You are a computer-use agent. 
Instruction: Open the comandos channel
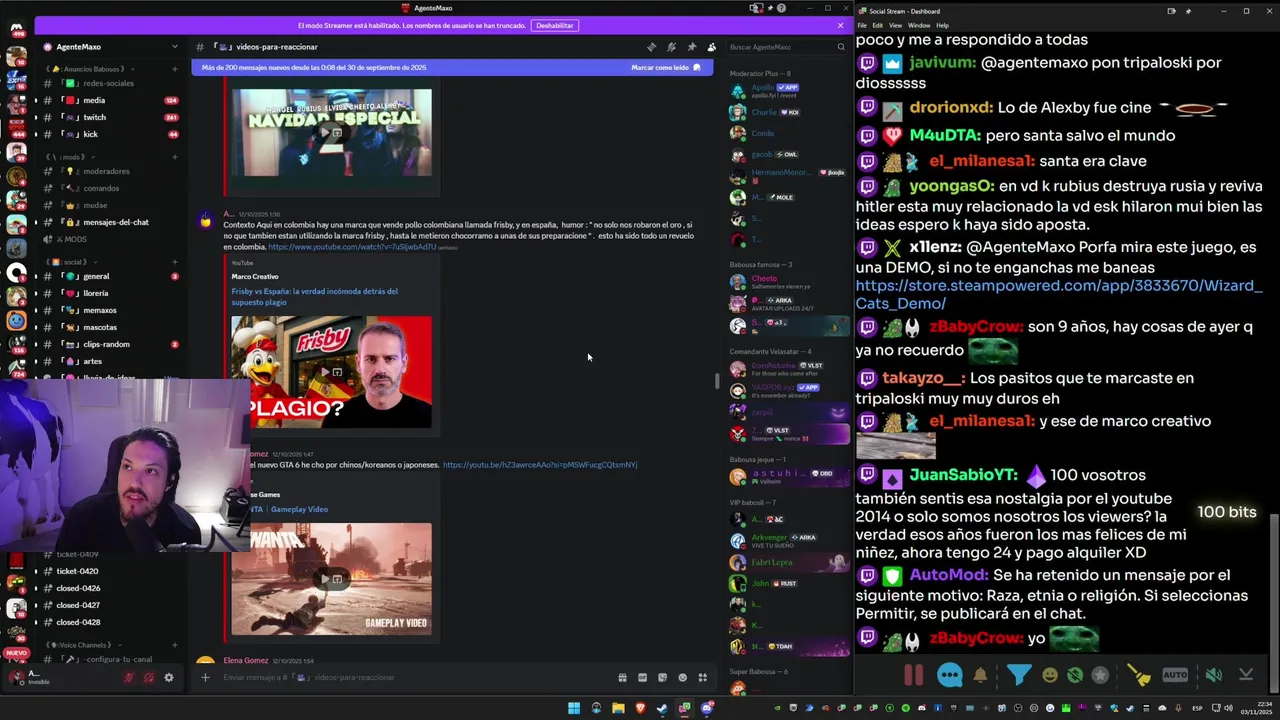[x=110, y=188]
